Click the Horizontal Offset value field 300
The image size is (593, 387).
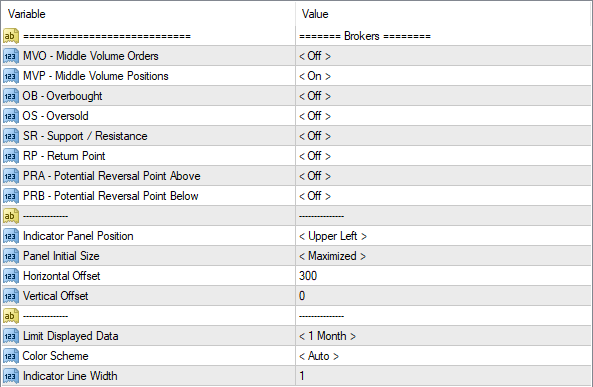[444, 276]
